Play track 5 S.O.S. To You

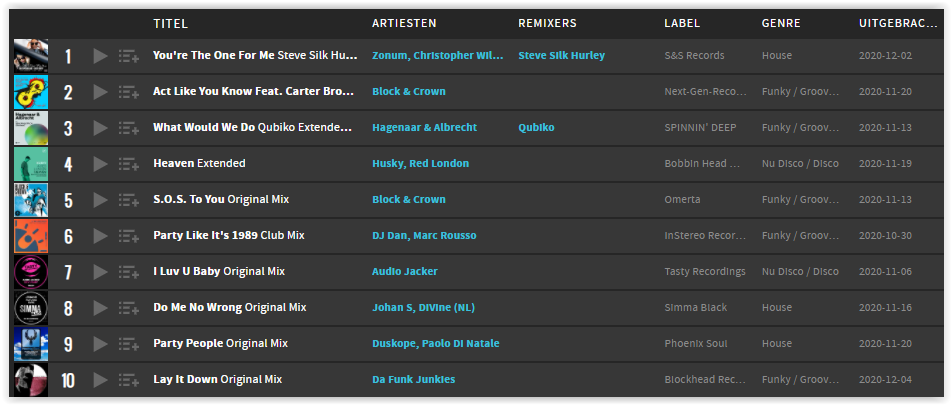point(101,200)
